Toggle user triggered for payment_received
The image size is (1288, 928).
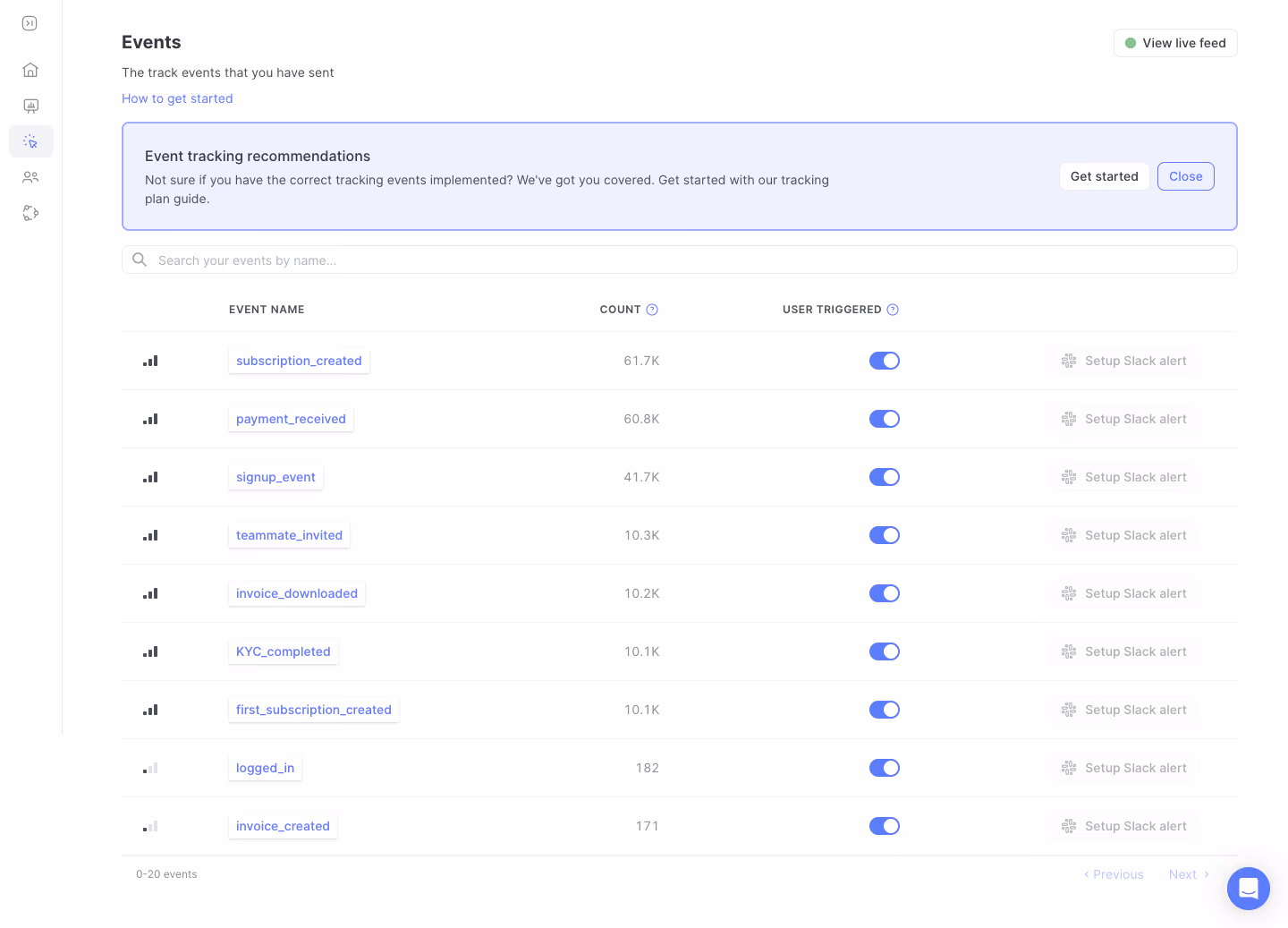885,419
